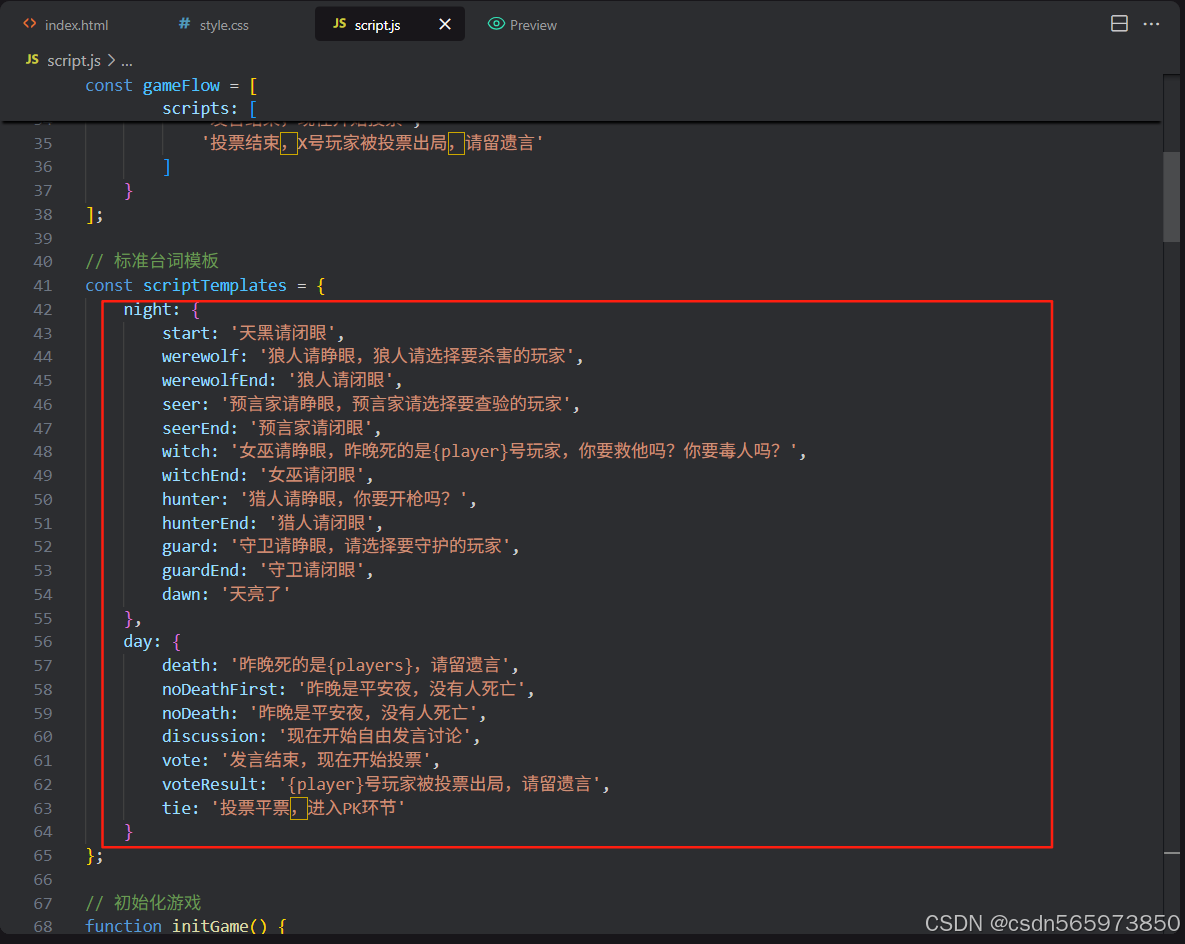
Task: Click the 'noDeath:' key on line 59
Action: tap(200, 713)
